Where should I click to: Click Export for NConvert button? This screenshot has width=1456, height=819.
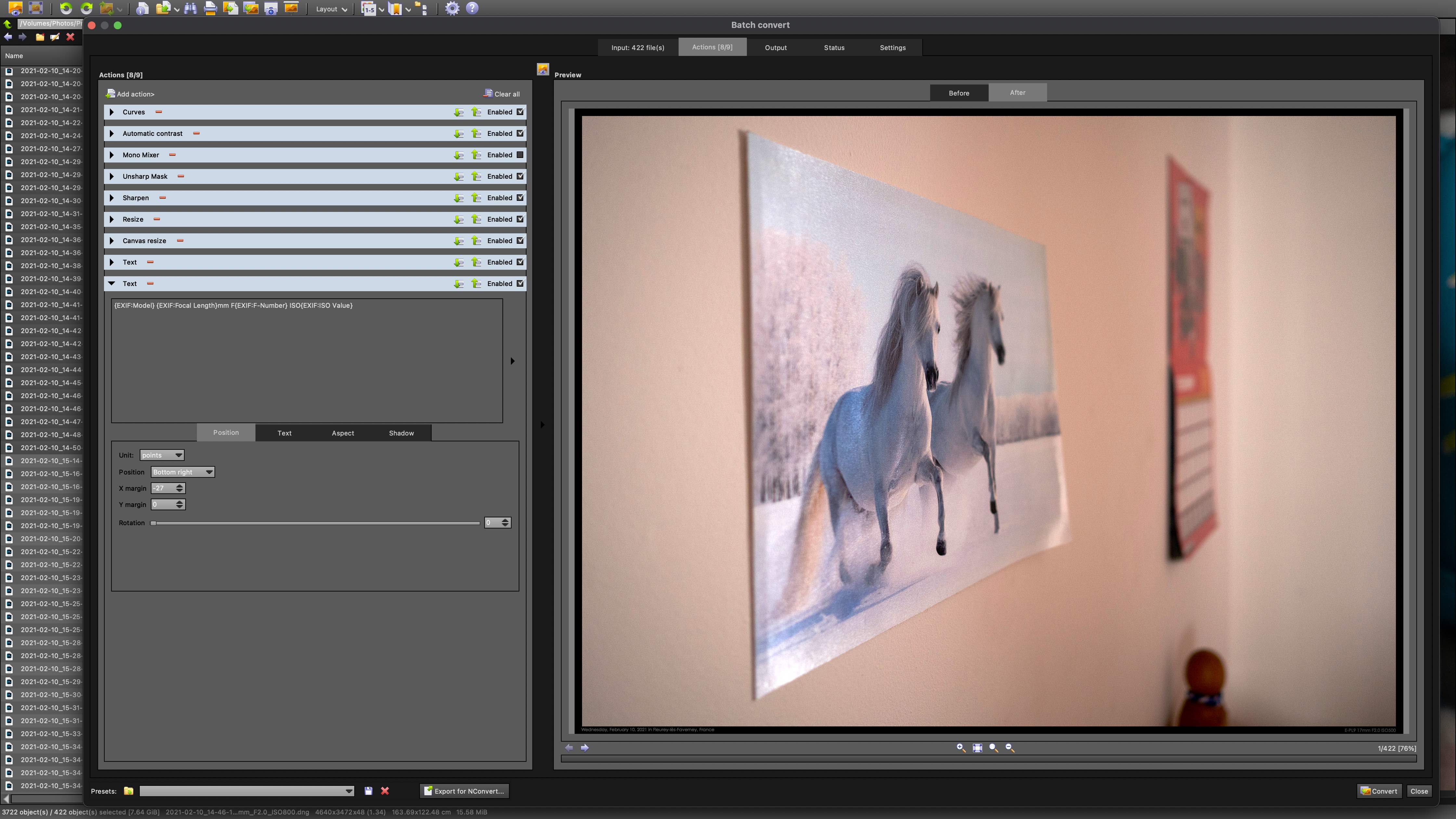[x=464, y=791]
